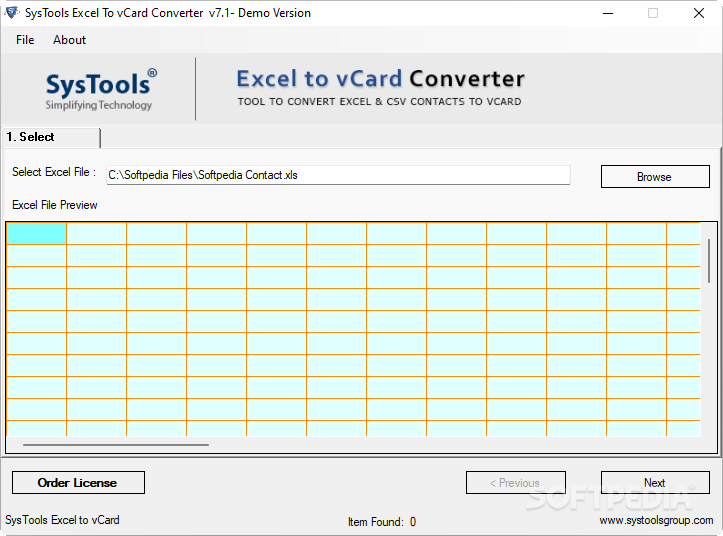The width and height of the screenshot is (723, 536).
Task: Close the converter window
Action: click(x=699, y=13)
